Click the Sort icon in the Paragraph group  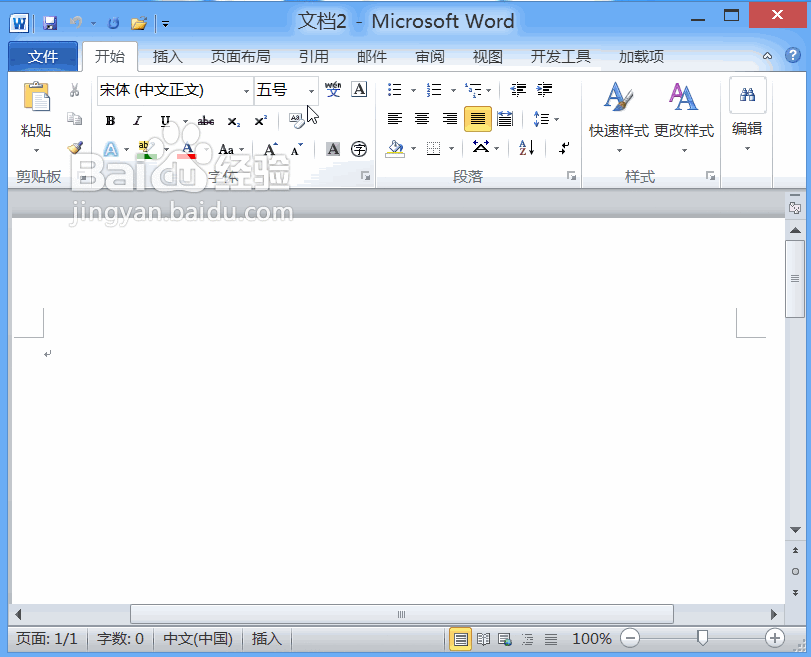click(523, 149)
